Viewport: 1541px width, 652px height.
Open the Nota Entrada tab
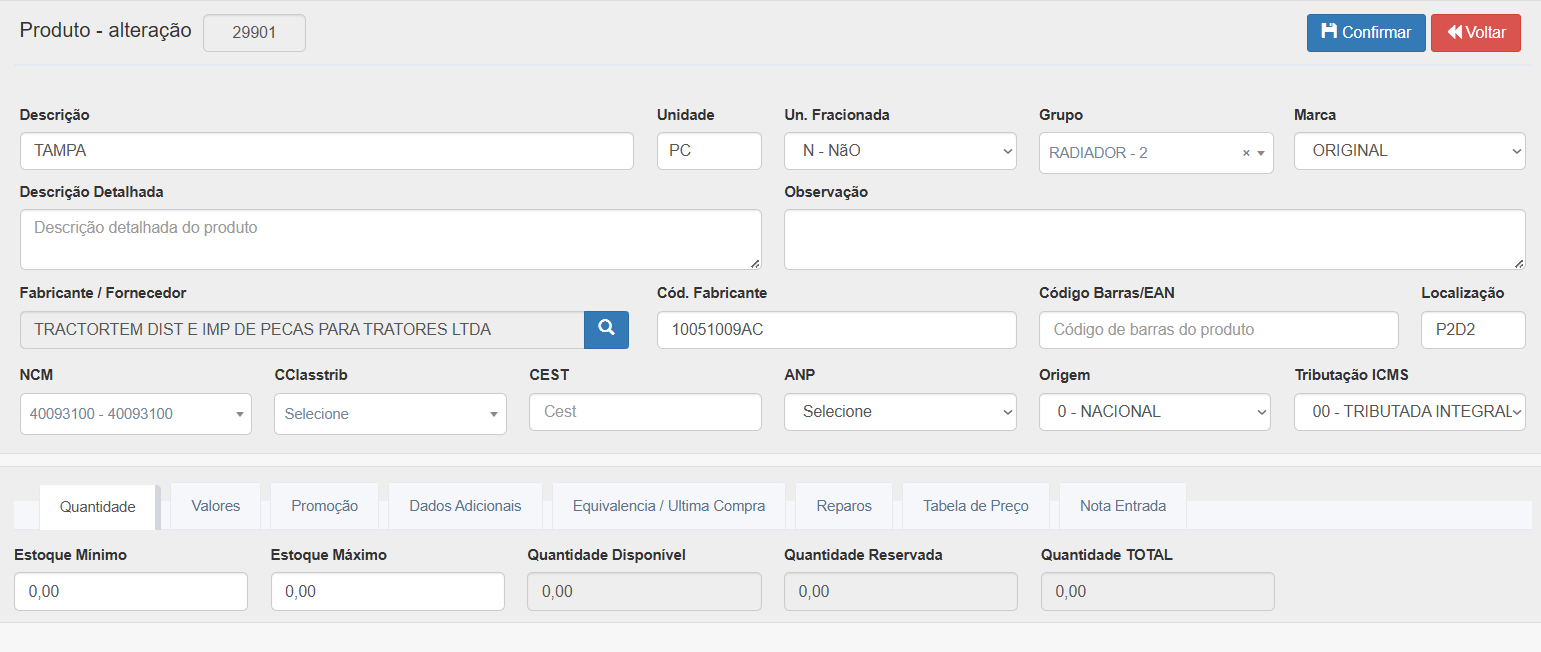click(x=1123, y=506)
